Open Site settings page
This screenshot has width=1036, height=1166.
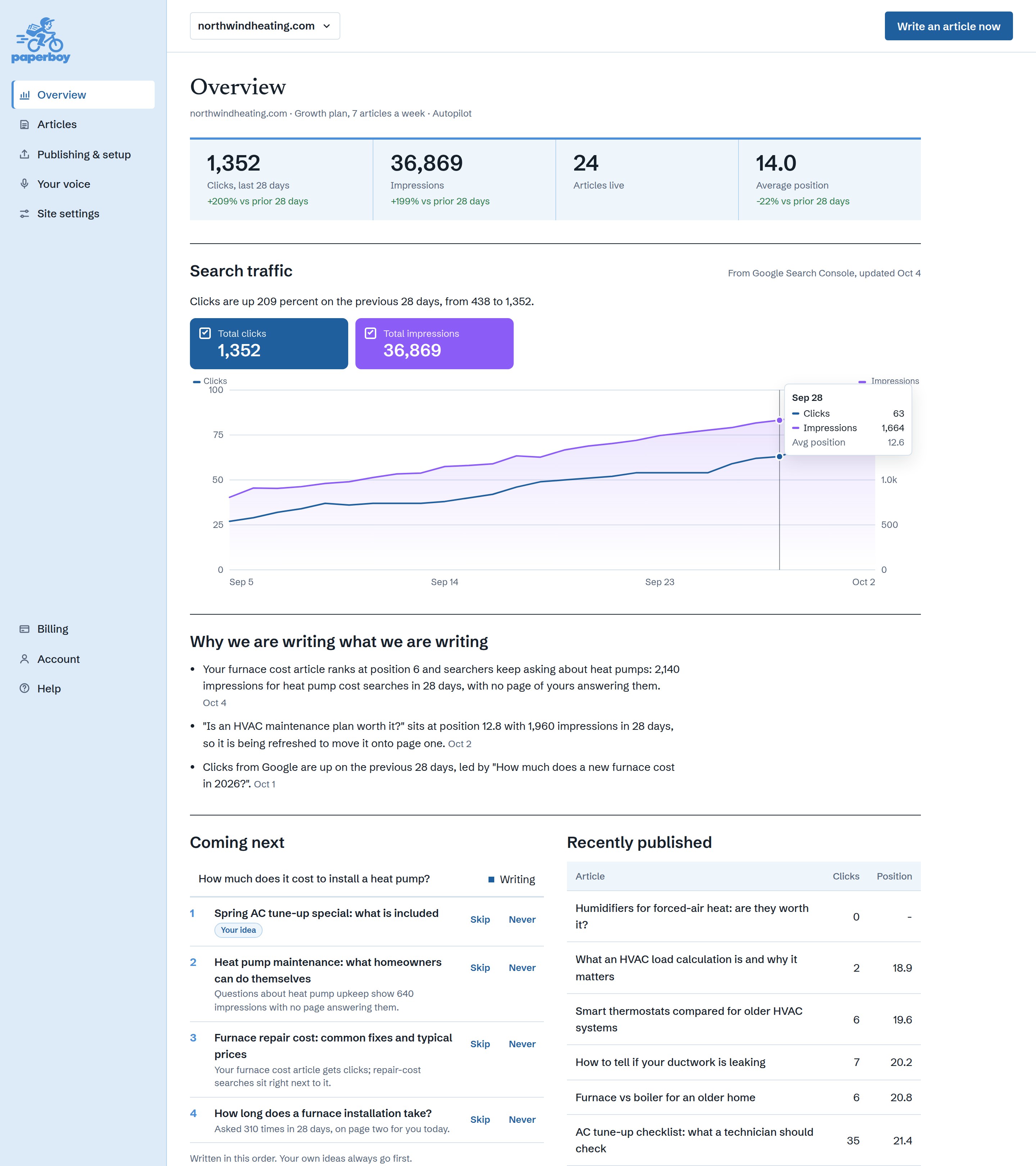(83, 213)
